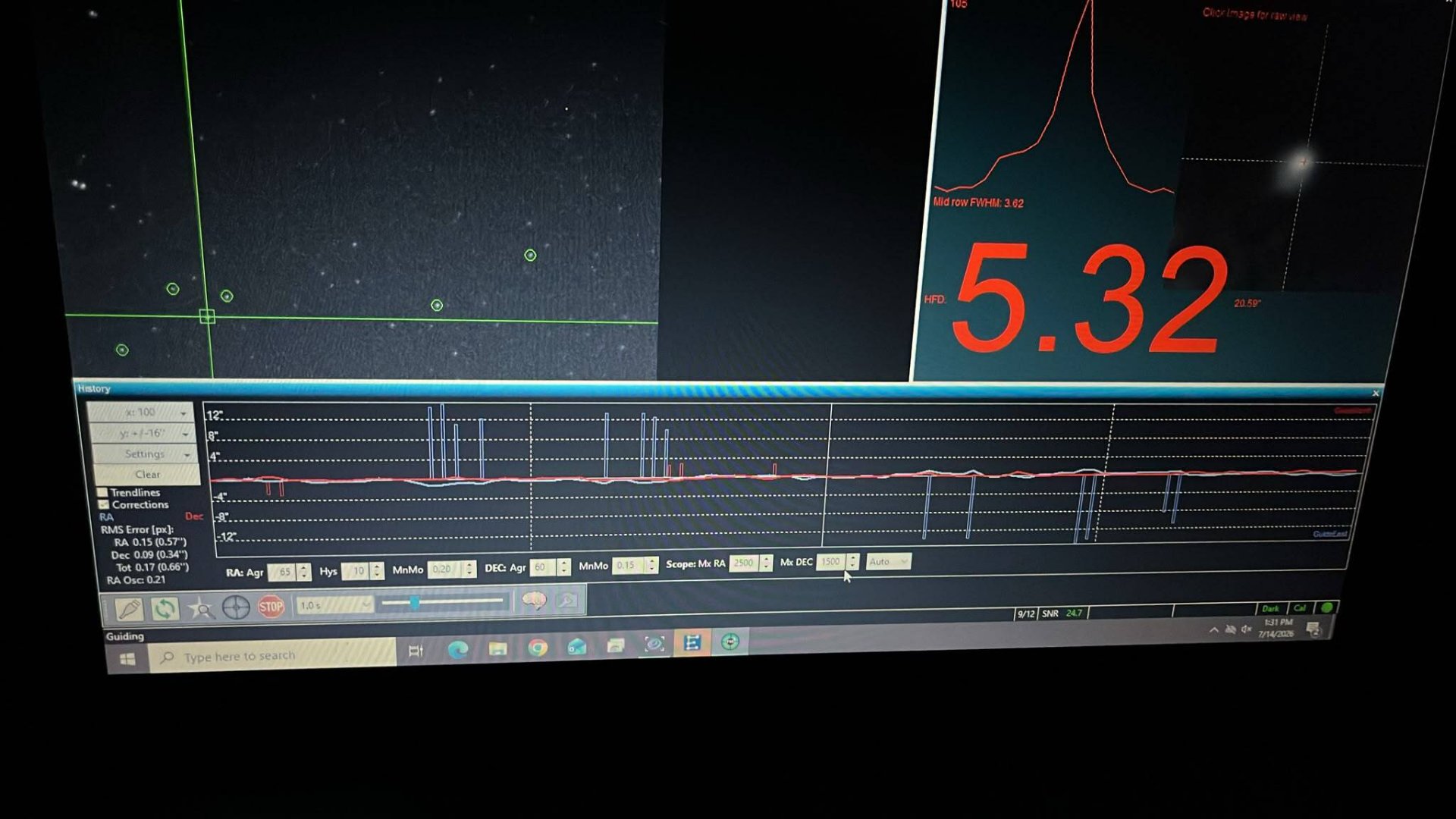Viewport: 1456px width, 819px height.
Task: Click the Cal status bar indicator
Action: click(1301, 608)
